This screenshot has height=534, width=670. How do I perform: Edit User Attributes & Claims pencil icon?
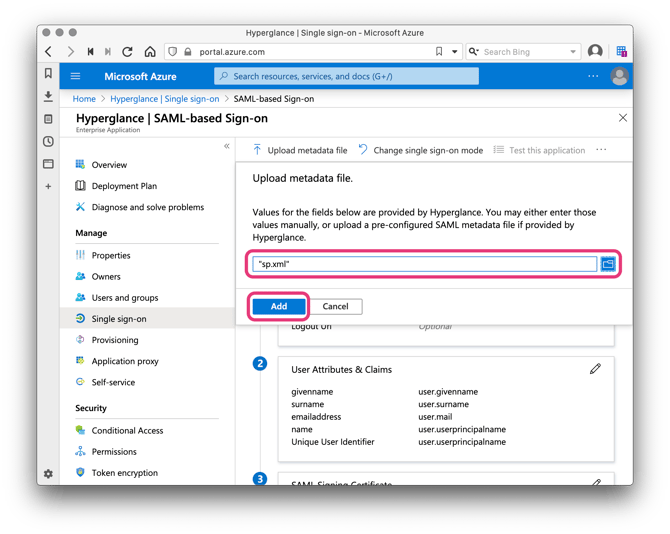[x=595, y=369]
